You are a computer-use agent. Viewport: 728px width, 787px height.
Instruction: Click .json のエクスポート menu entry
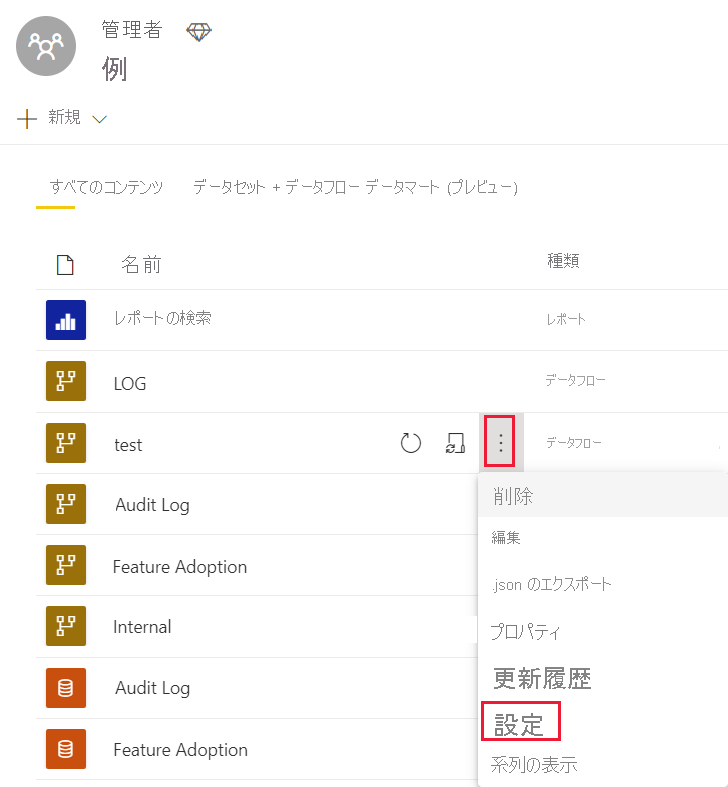click(x=551, y=584)
